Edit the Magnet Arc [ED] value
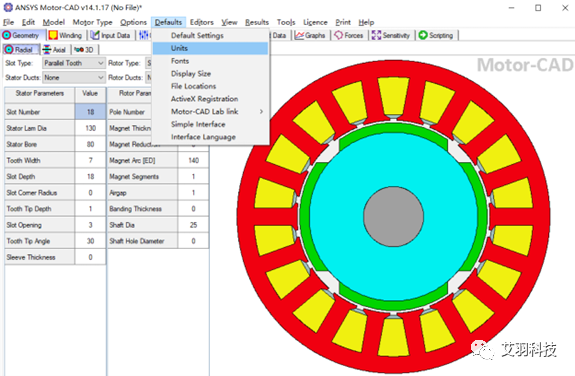575x376 pixels. (x=193, y=160)
